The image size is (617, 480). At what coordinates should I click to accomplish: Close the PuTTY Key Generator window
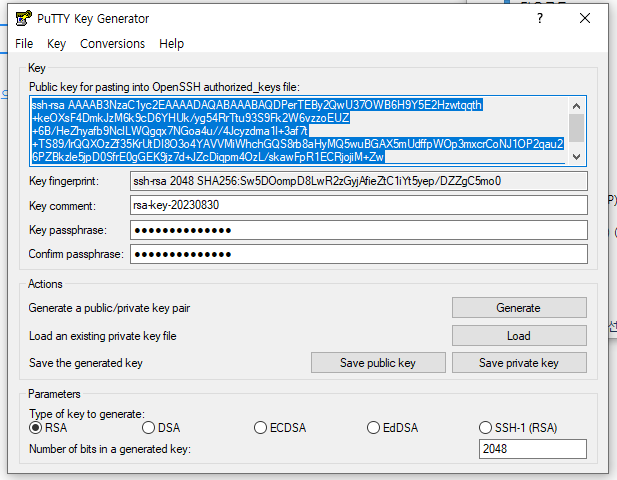585,18
